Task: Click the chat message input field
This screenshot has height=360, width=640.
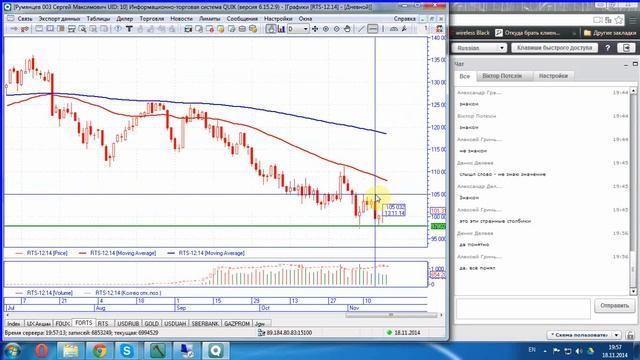Action: [523, 309]
